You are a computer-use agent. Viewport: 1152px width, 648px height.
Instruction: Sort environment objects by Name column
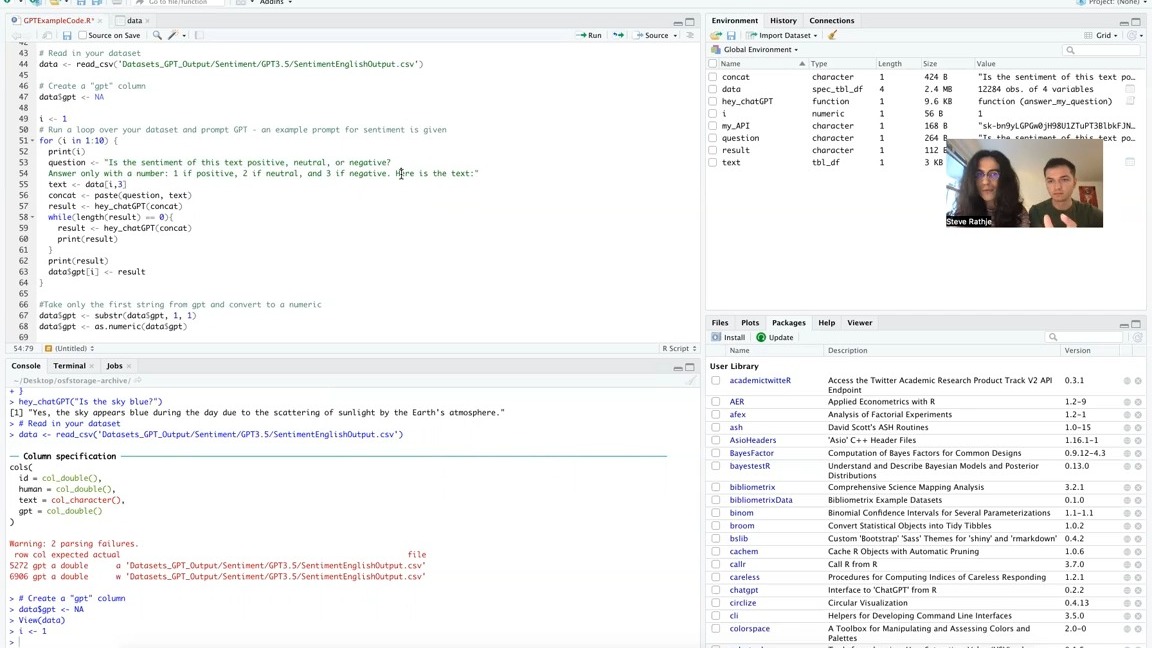763,64
